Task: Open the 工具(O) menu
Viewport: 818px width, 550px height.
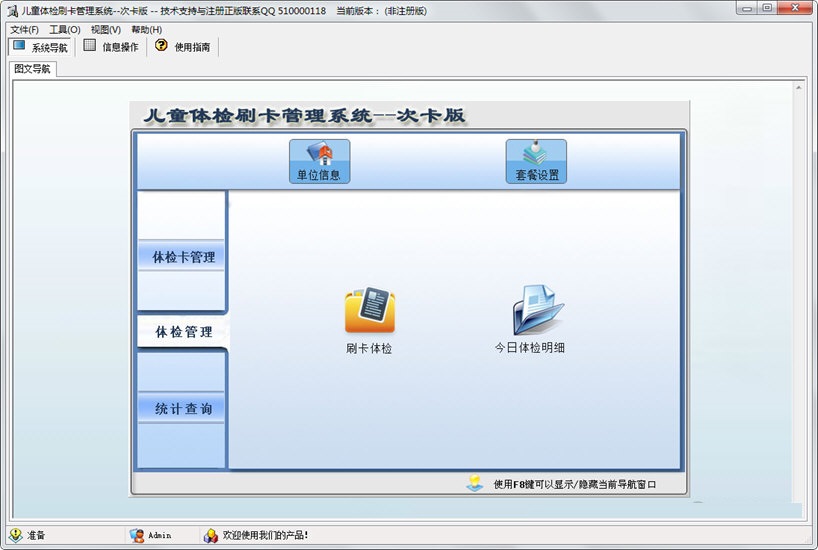Action: coord(65,30)
